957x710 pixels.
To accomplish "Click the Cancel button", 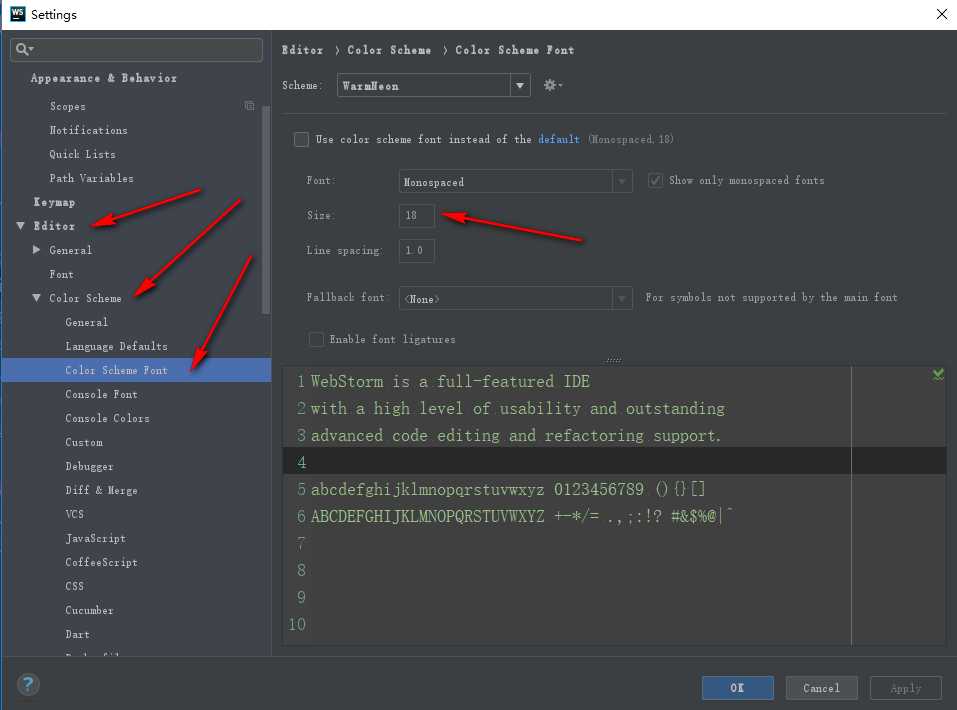I will pyautogui.click(x=822, y=688).
